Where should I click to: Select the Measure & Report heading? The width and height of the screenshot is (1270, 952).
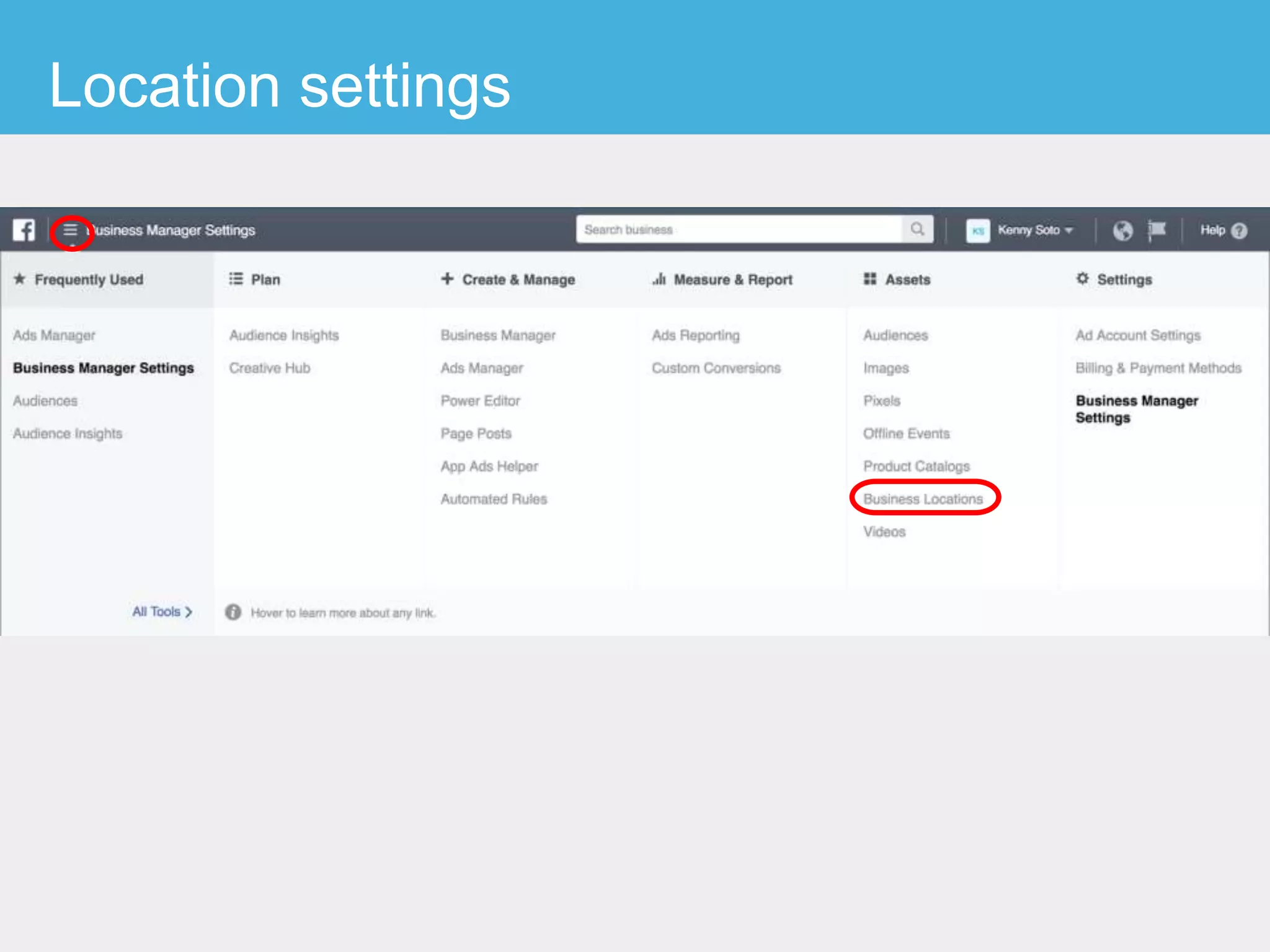[733, 280]
